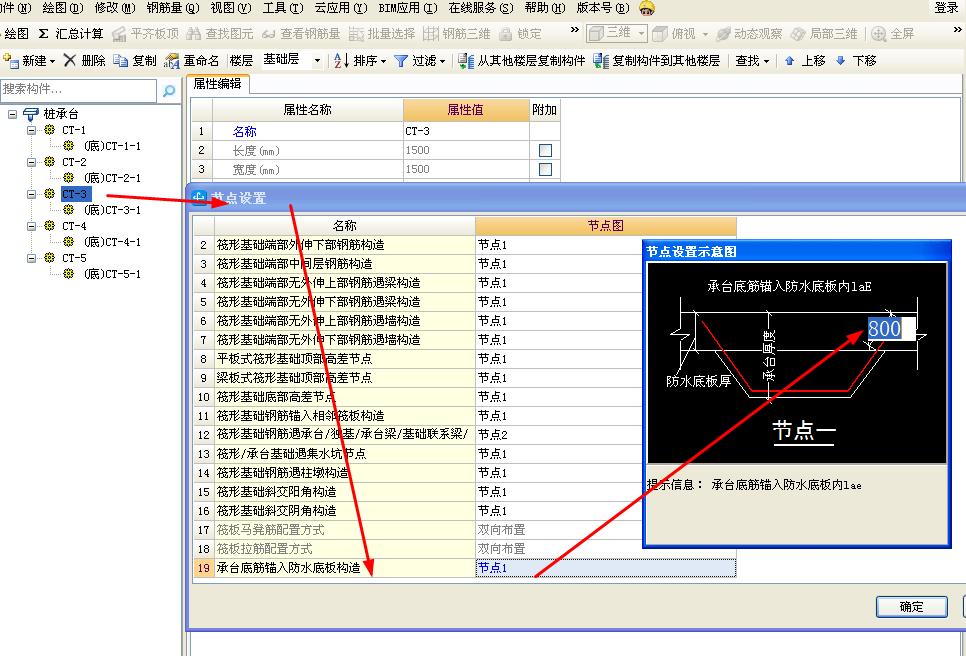The width and height of the screenshot is (966, 656).
Task: Click row 筏形基础斜交阳角构造
Action: (x=344, y=492)
